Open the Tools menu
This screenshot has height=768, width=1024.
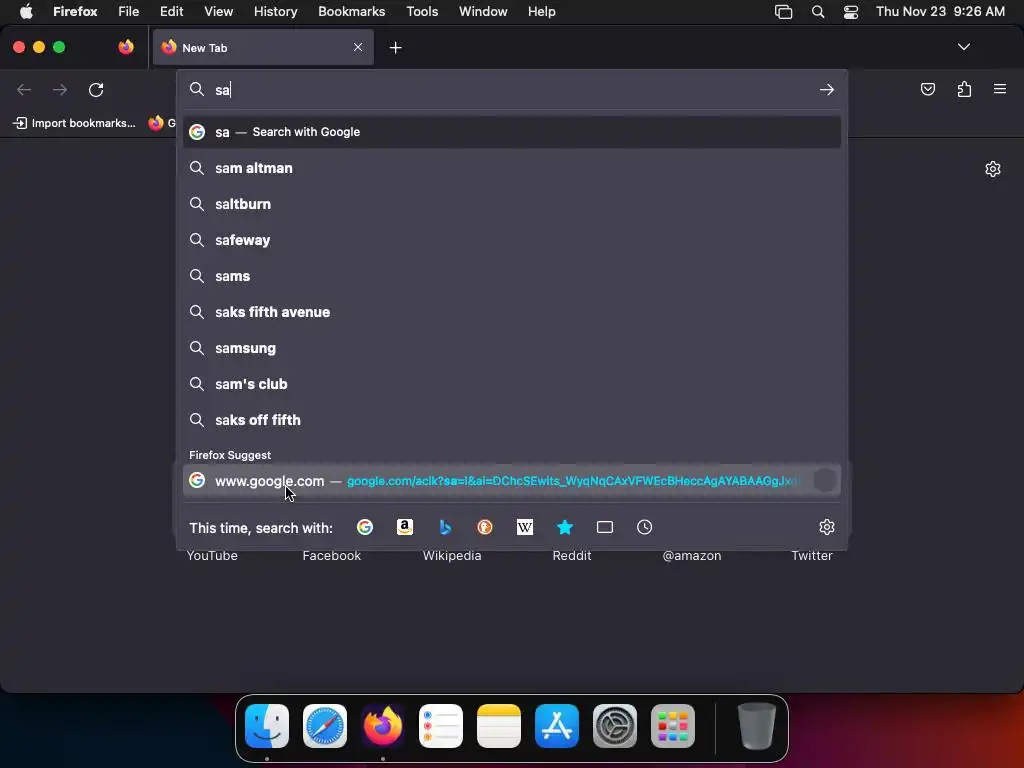point(422,11)
